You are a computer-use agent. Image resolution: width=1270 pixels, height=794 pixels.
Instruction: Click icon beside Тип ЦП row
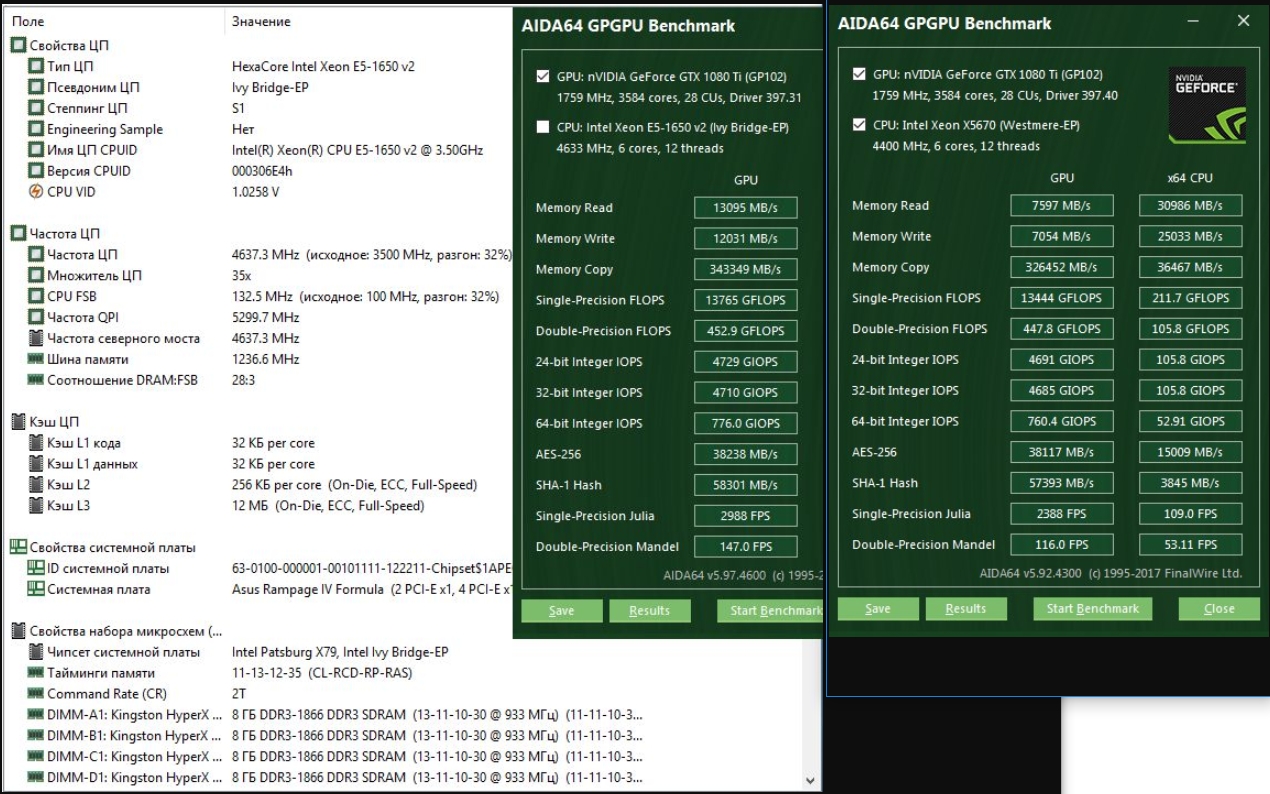(x=36, y=67)
